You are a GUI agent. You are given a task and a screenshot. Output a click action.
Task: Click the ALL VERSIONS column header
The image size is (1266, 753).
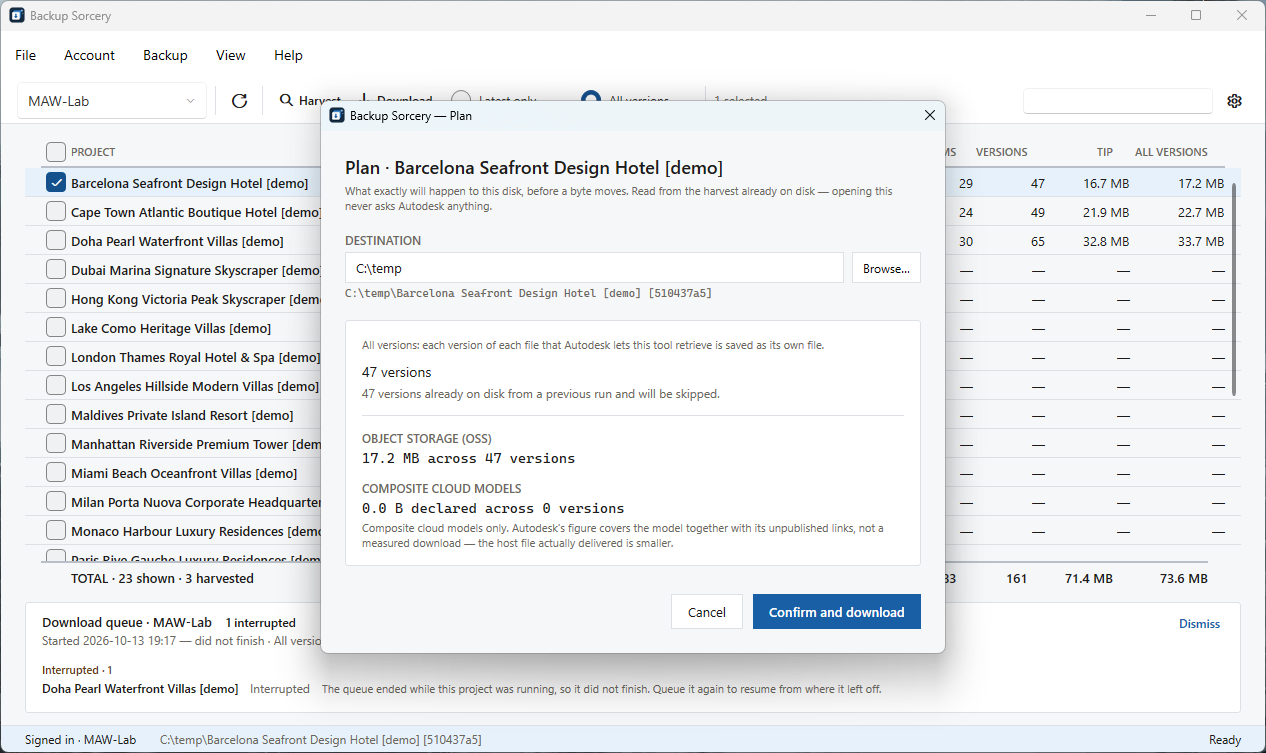pos(1171,152)
